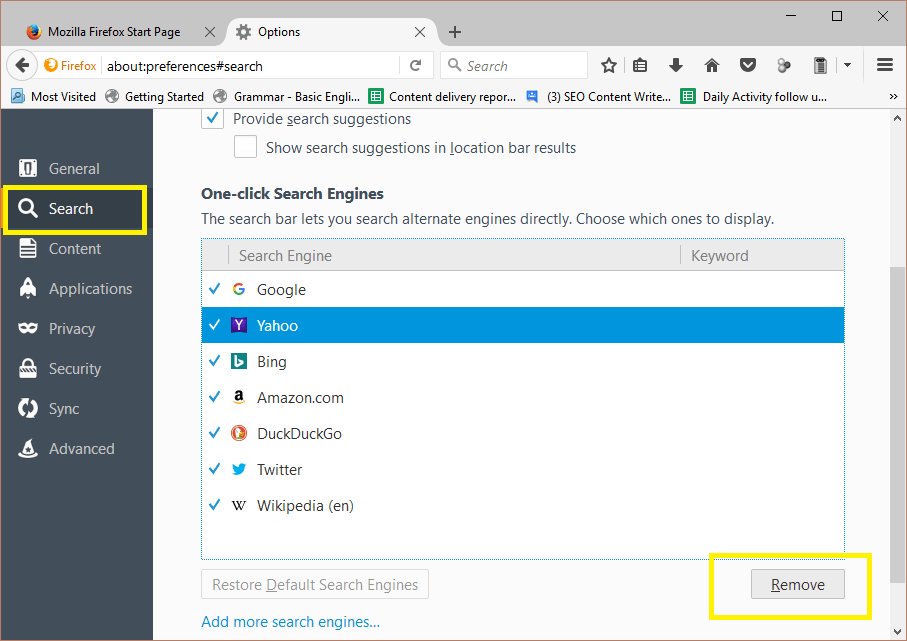This screenshot has width=907, height=641.
Task: Bookmark this page with the star icon
Action: point(609,65)
